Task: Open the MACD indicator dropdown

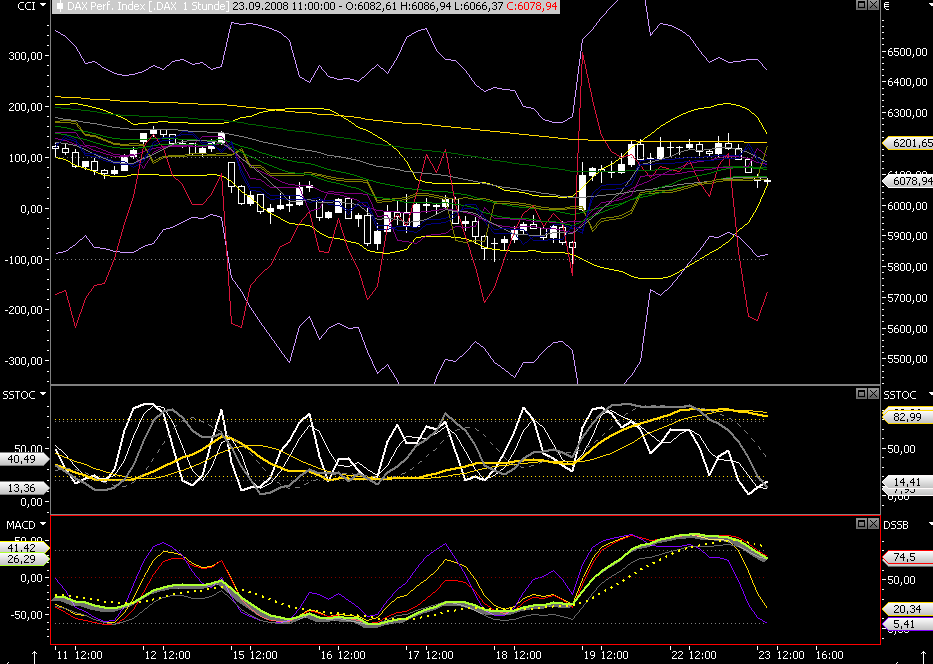Action: tap(42, 524)
